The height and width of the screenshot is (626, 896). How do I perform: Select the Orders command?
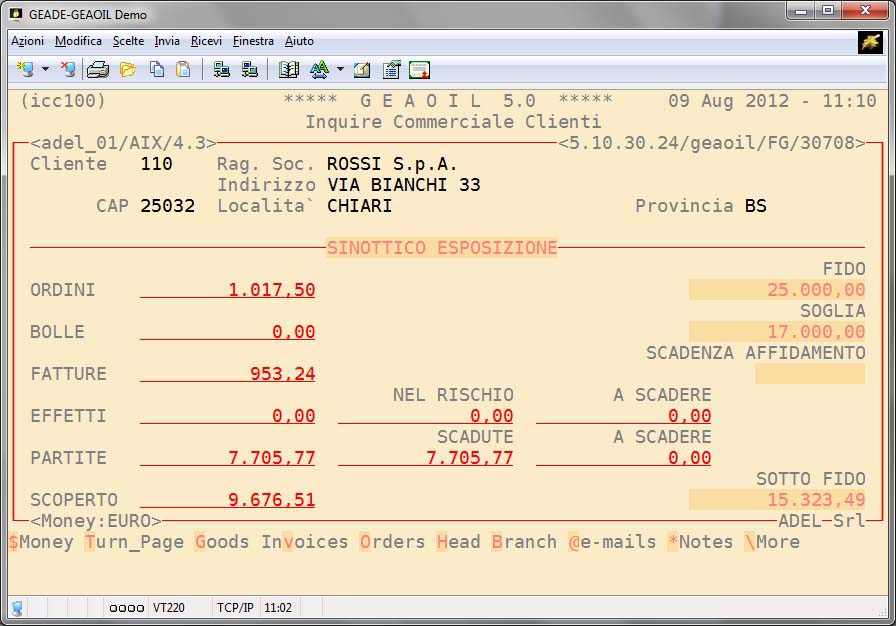pyautogui.click(x=392, y=542)
